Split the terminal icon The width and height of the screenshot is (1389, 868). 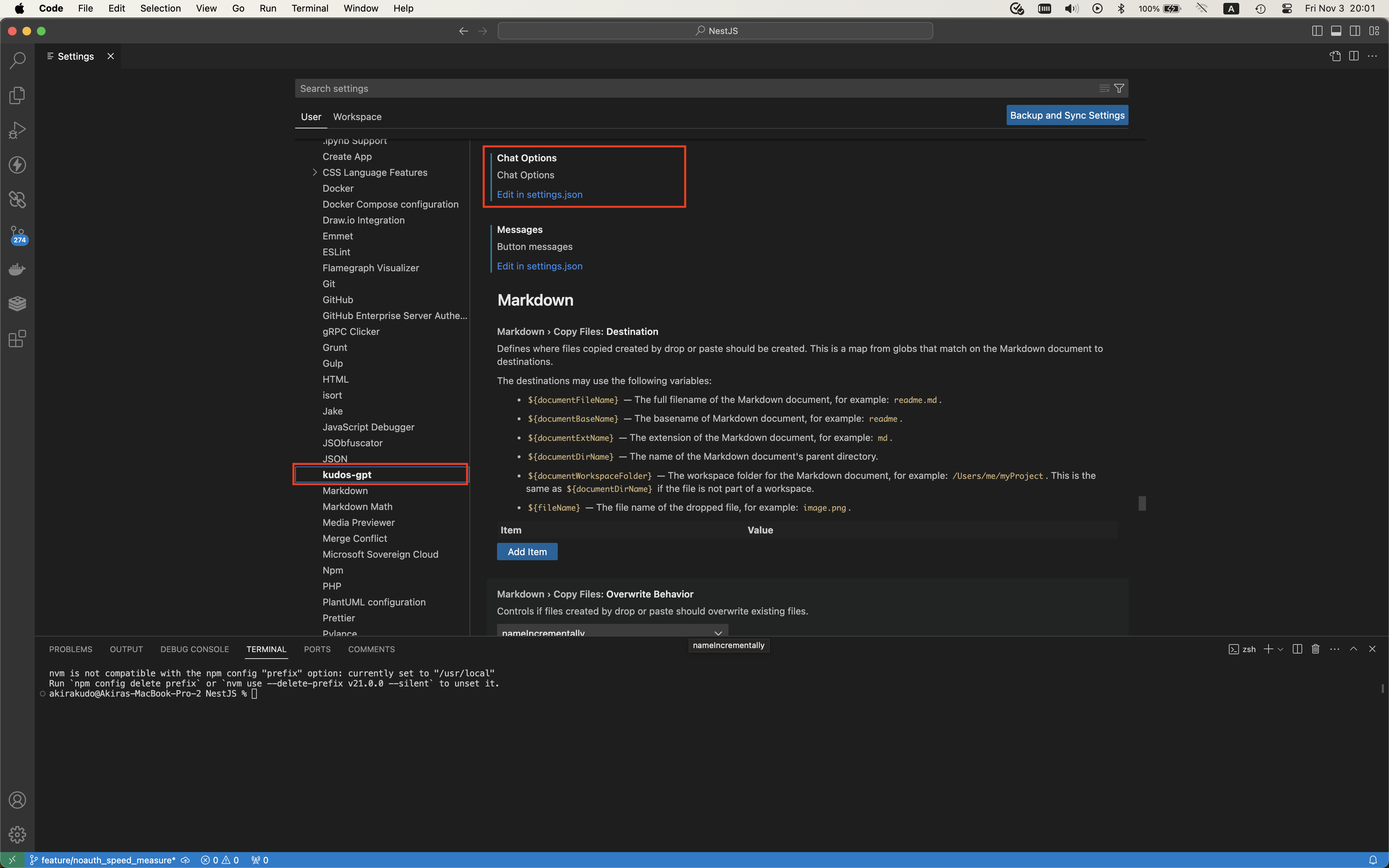[1297, 649]
